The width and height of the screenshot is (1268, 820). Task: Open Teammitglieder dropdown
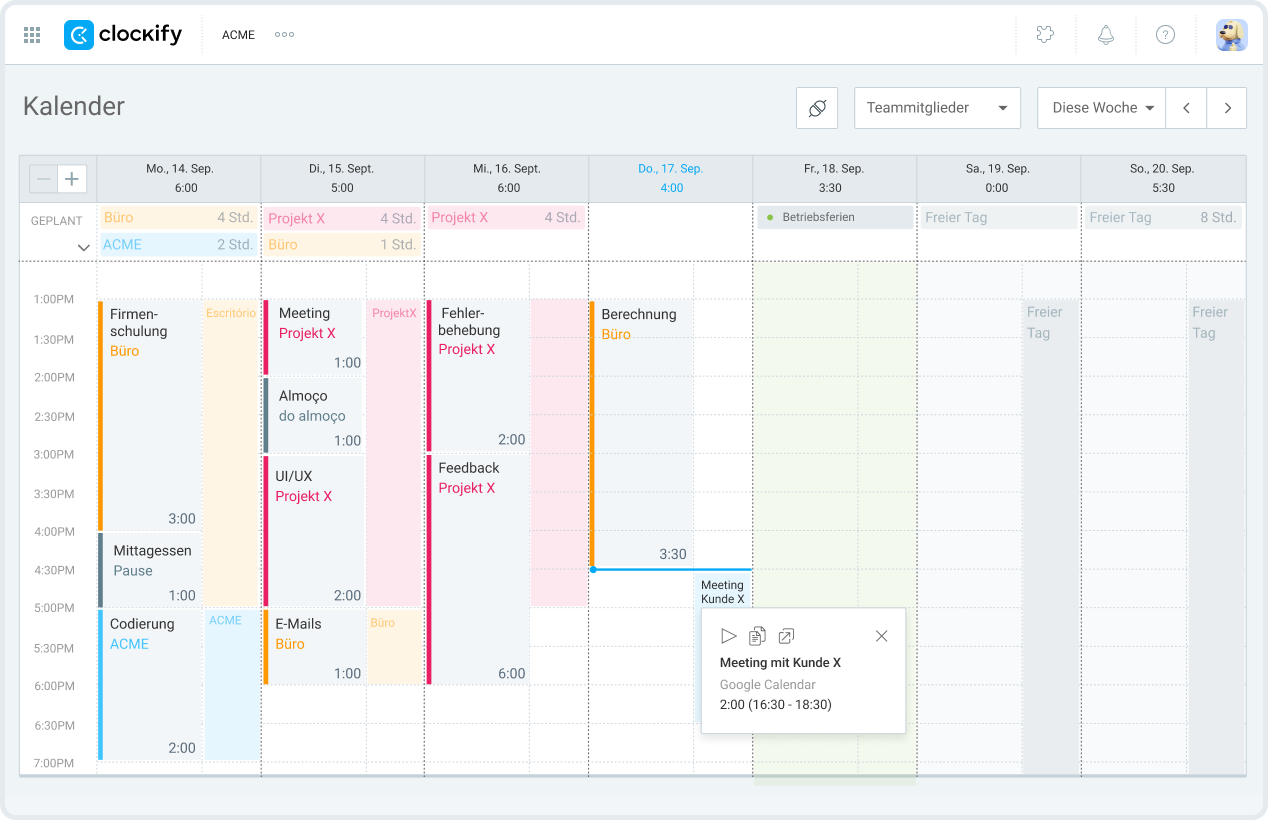(x=937, y=108)
